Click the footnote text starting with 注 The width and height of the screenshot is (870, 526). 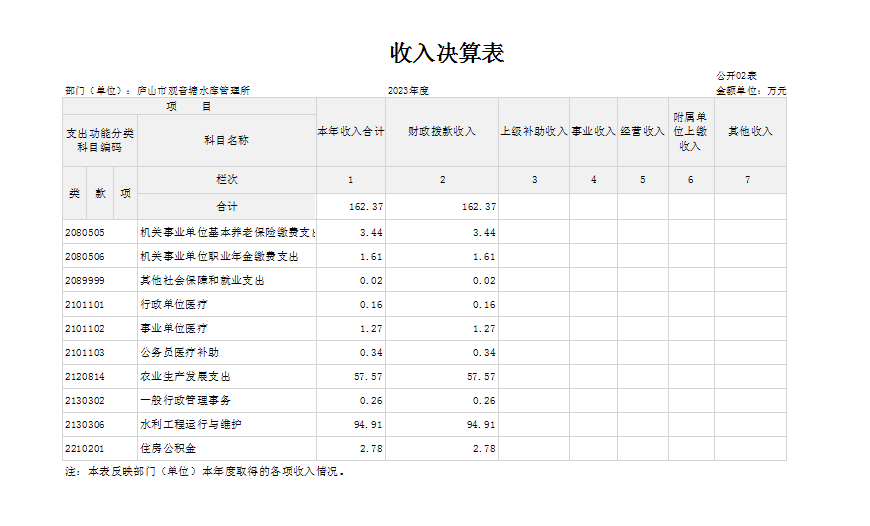[x=205, y=471]
